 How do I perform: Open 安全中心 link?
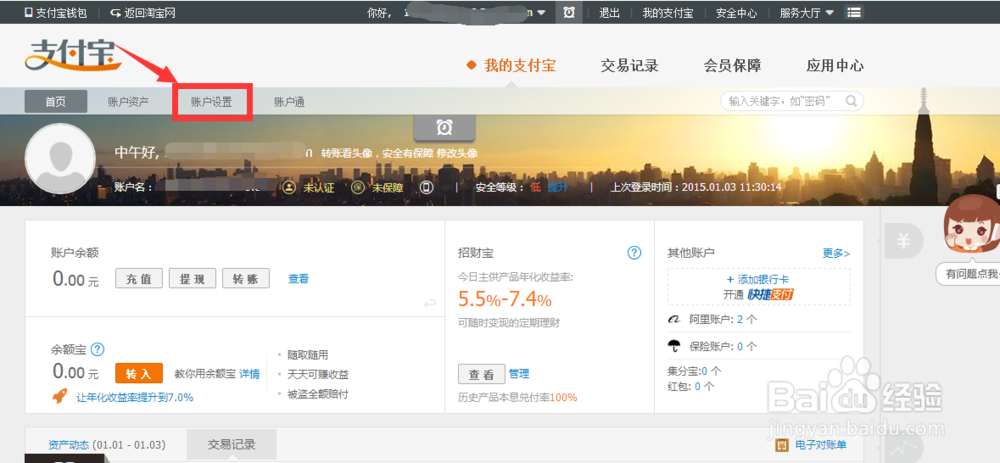point(737,13)
